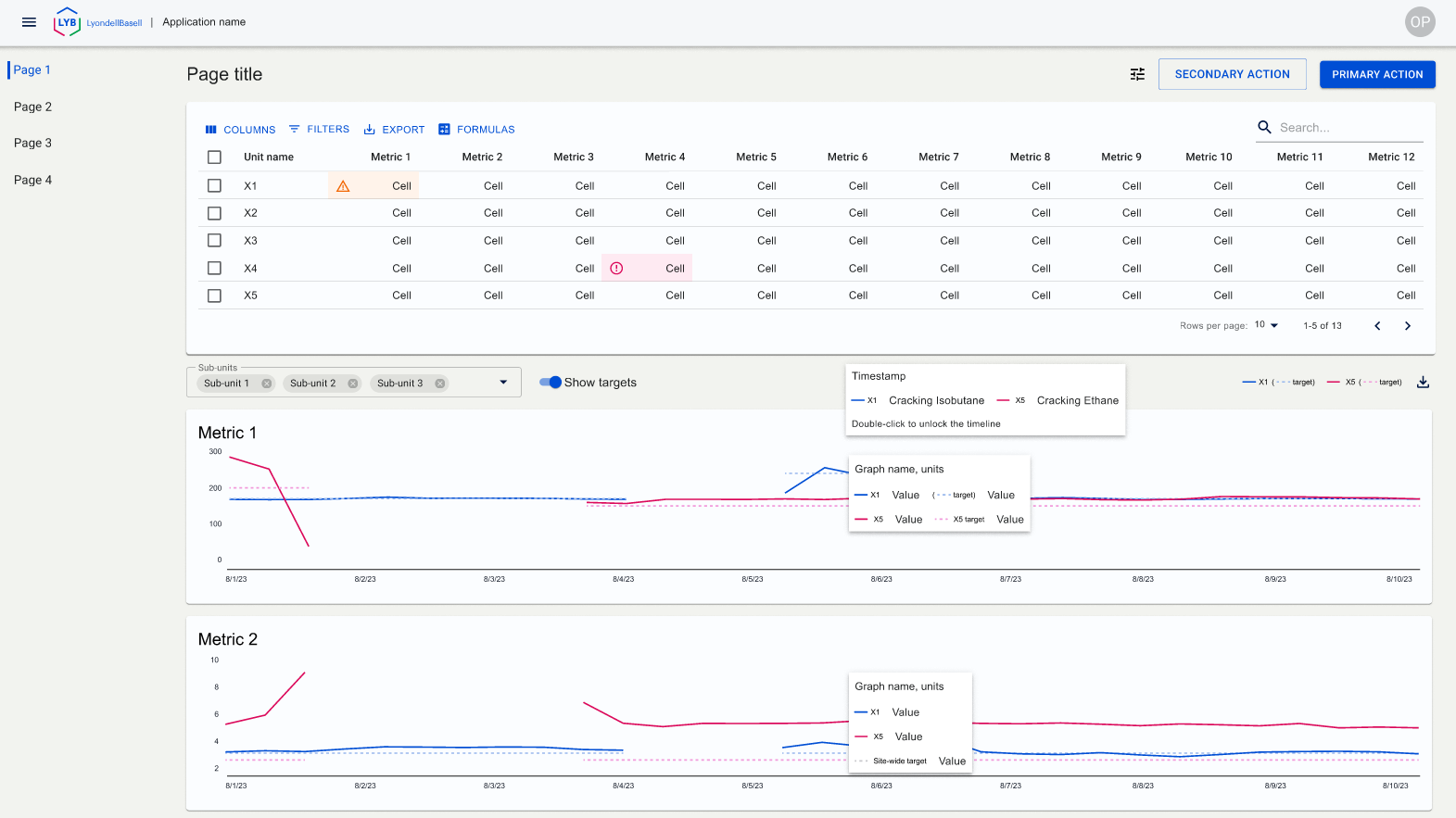Click the highlighted Metric 4 cell for X4
Viewport: 1456px width, 818px height.
coord(647,269)
